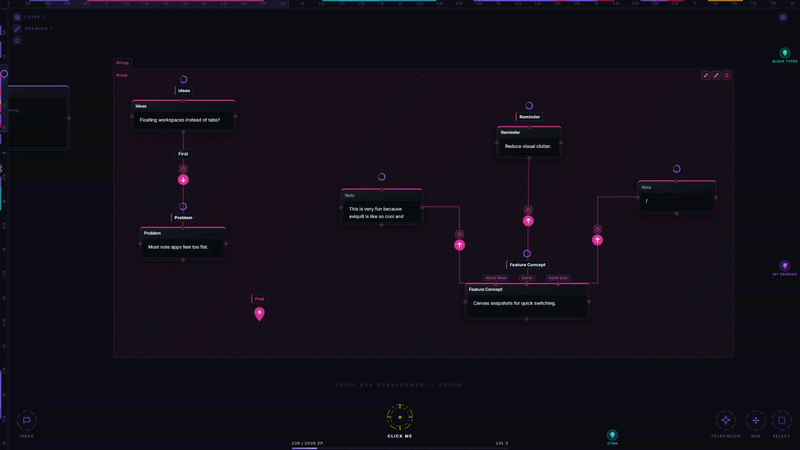Click the pencil edit icon on group
Screen dimensions: 800x450
716,76
